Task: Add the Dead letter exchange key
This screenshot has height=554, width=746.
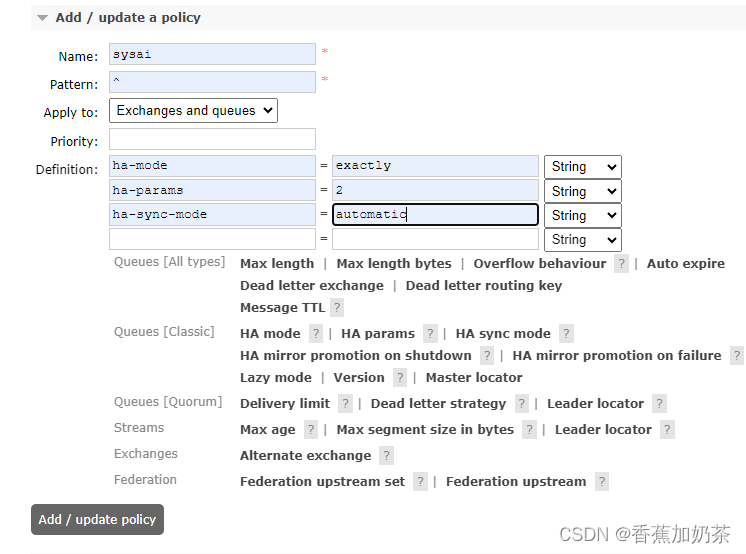Action: tap(312, 286)
